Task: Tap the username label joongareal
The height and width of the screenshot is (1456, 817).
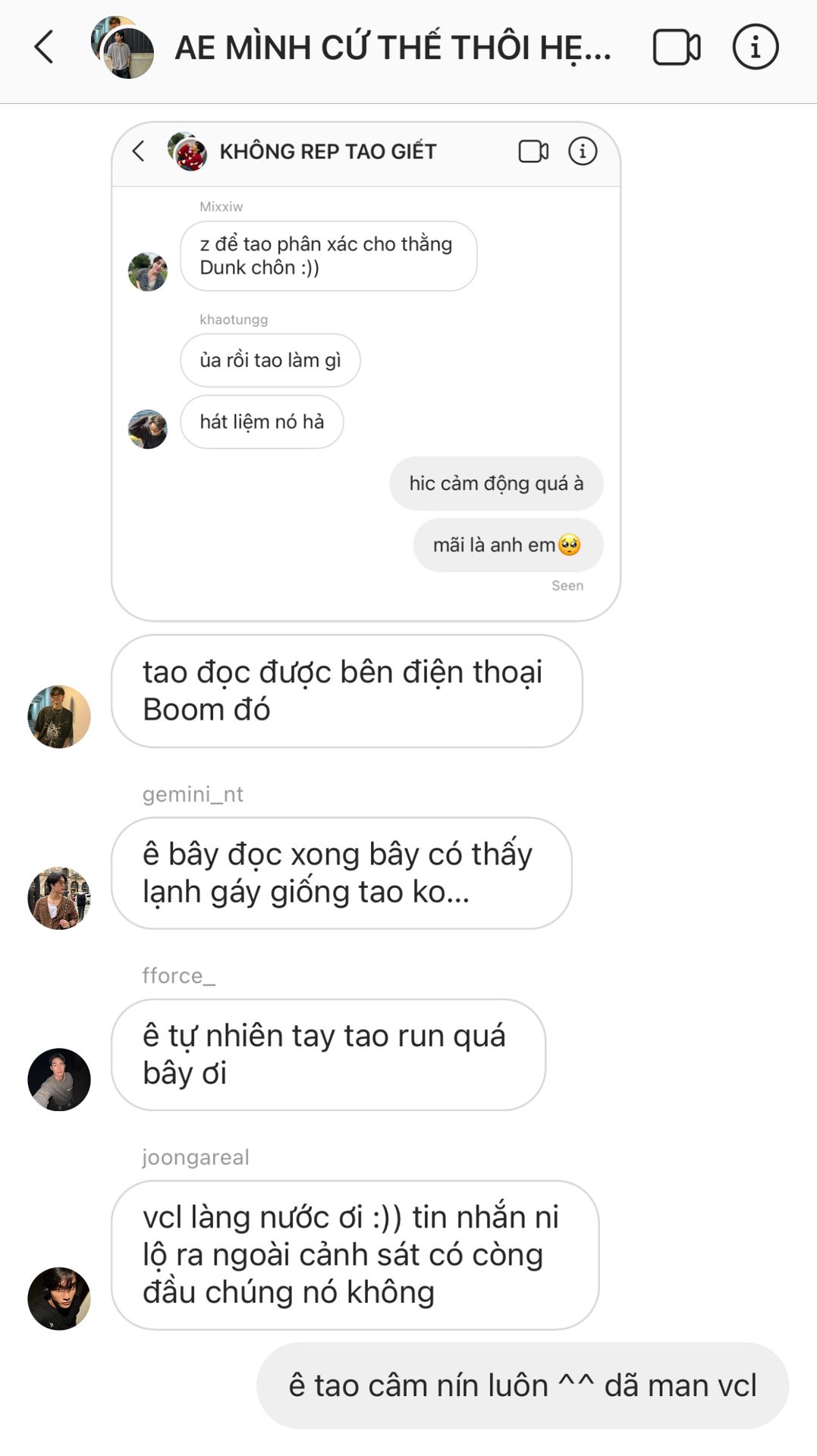Action: tap(196, 1157)
